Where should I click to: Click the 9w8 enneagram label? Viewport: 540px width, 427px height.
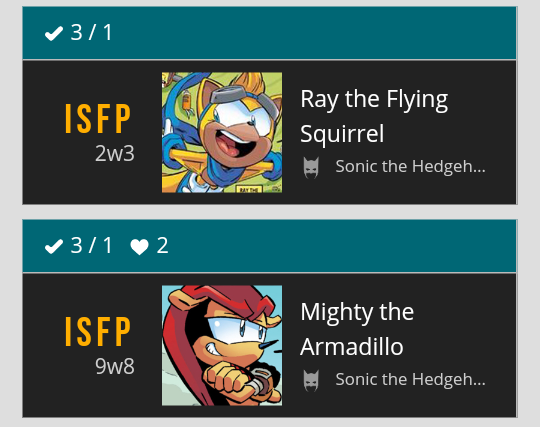(115, 366)
